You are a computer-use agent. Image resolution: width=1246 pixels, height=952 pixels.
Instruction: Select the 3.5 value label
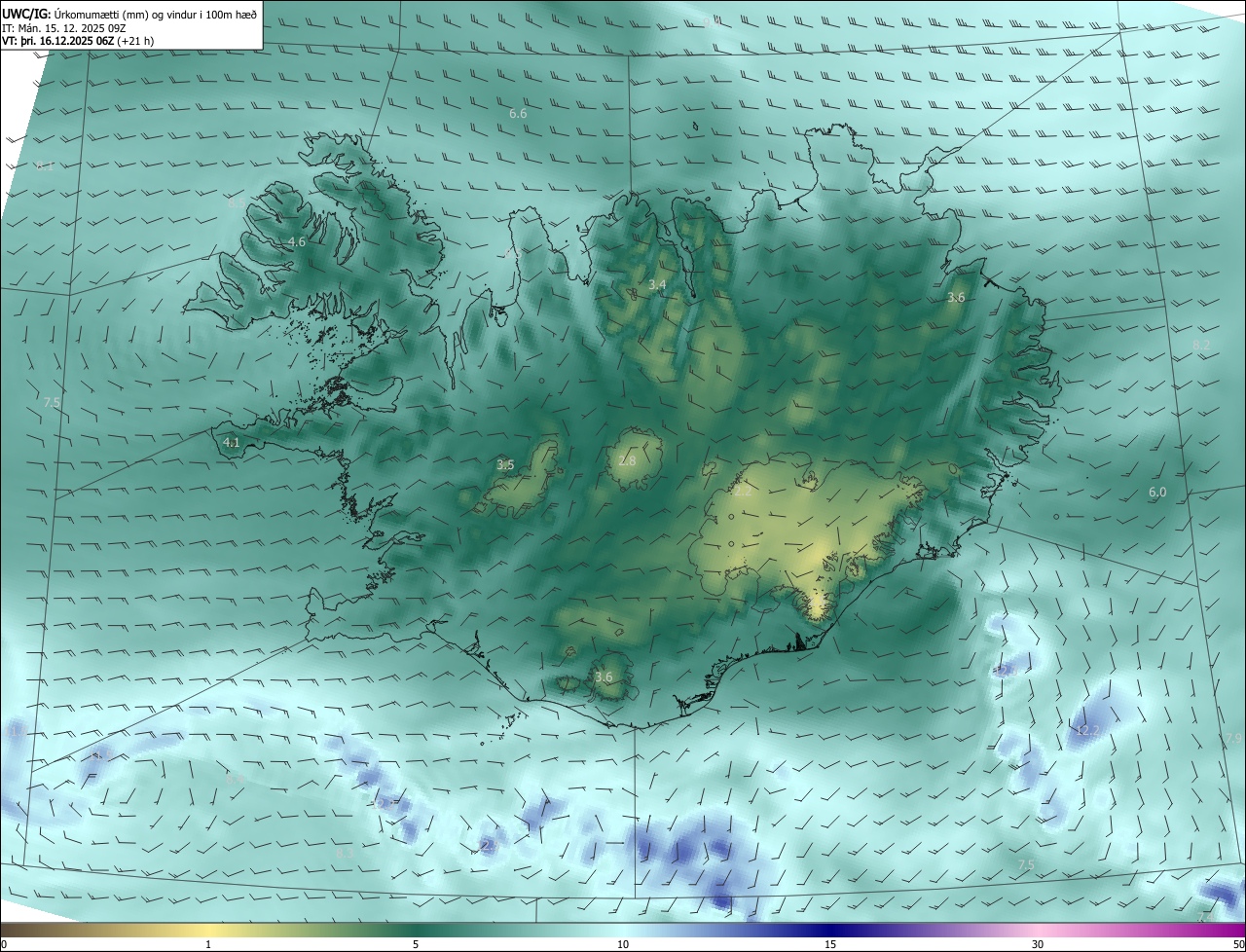[x=505, y=464]
